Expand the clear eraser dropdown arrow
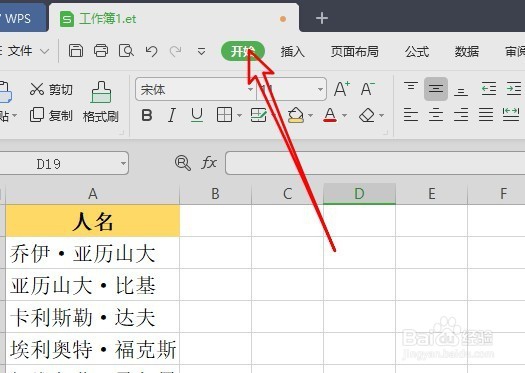525x373 pixels. (x=381, y=116)
